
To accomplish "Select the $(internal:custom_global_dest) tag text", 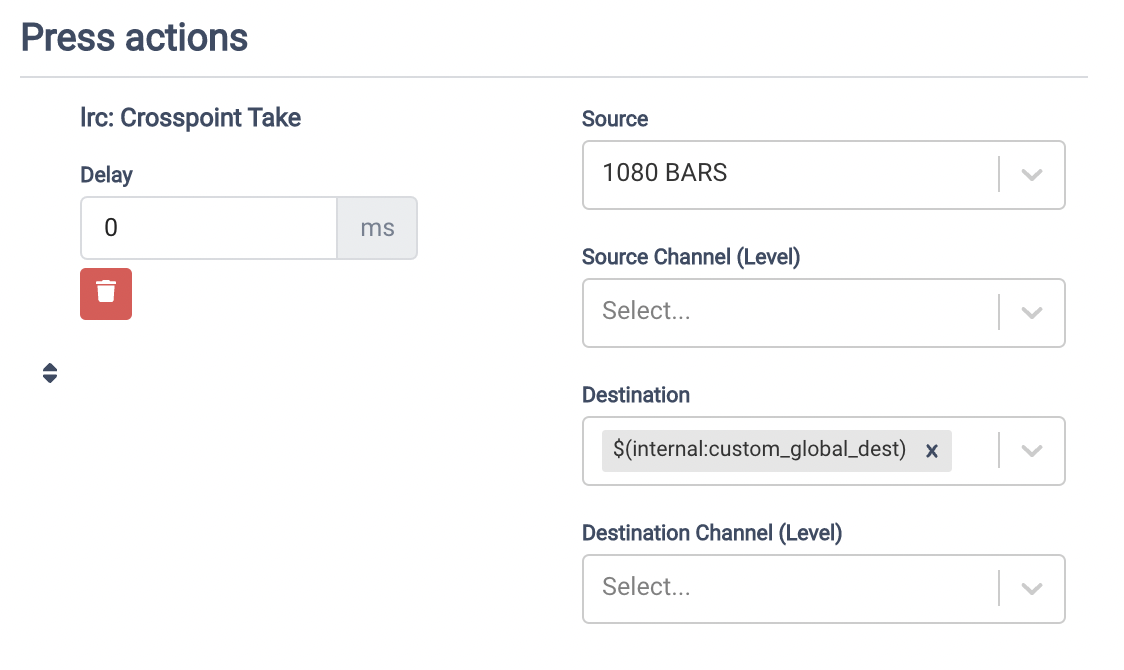I will 759,450.
